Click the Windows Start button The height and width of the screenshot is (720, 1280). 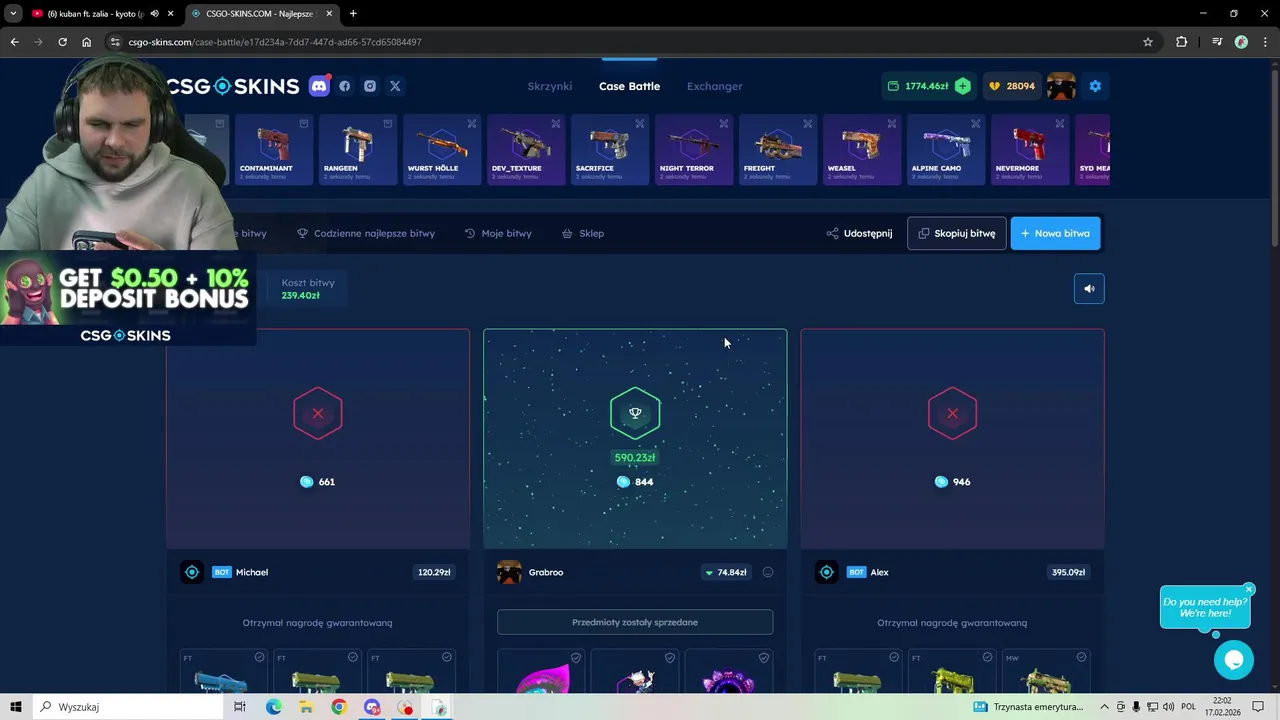click(16, 707)
